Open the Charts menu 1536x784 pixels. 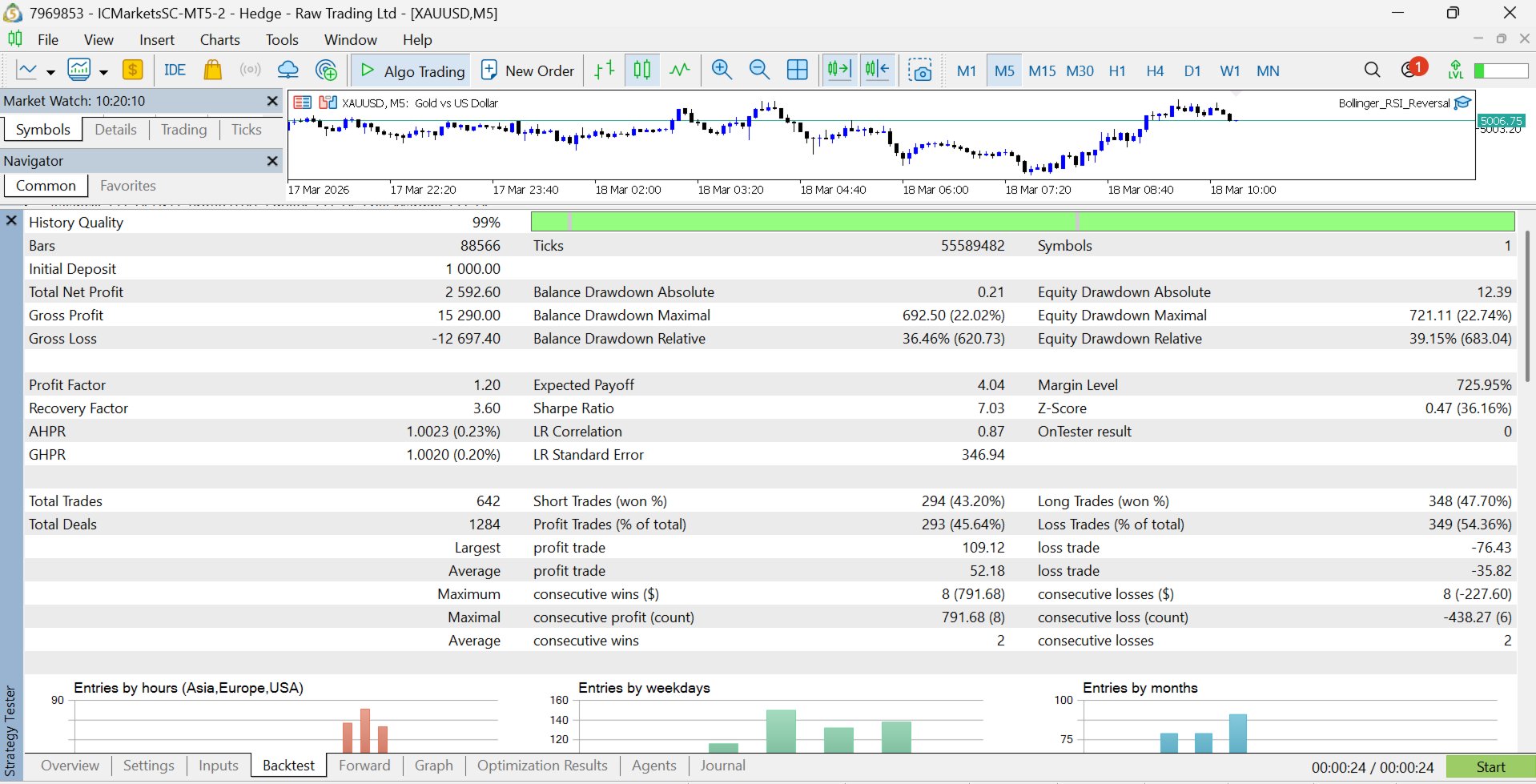[219, 39]
